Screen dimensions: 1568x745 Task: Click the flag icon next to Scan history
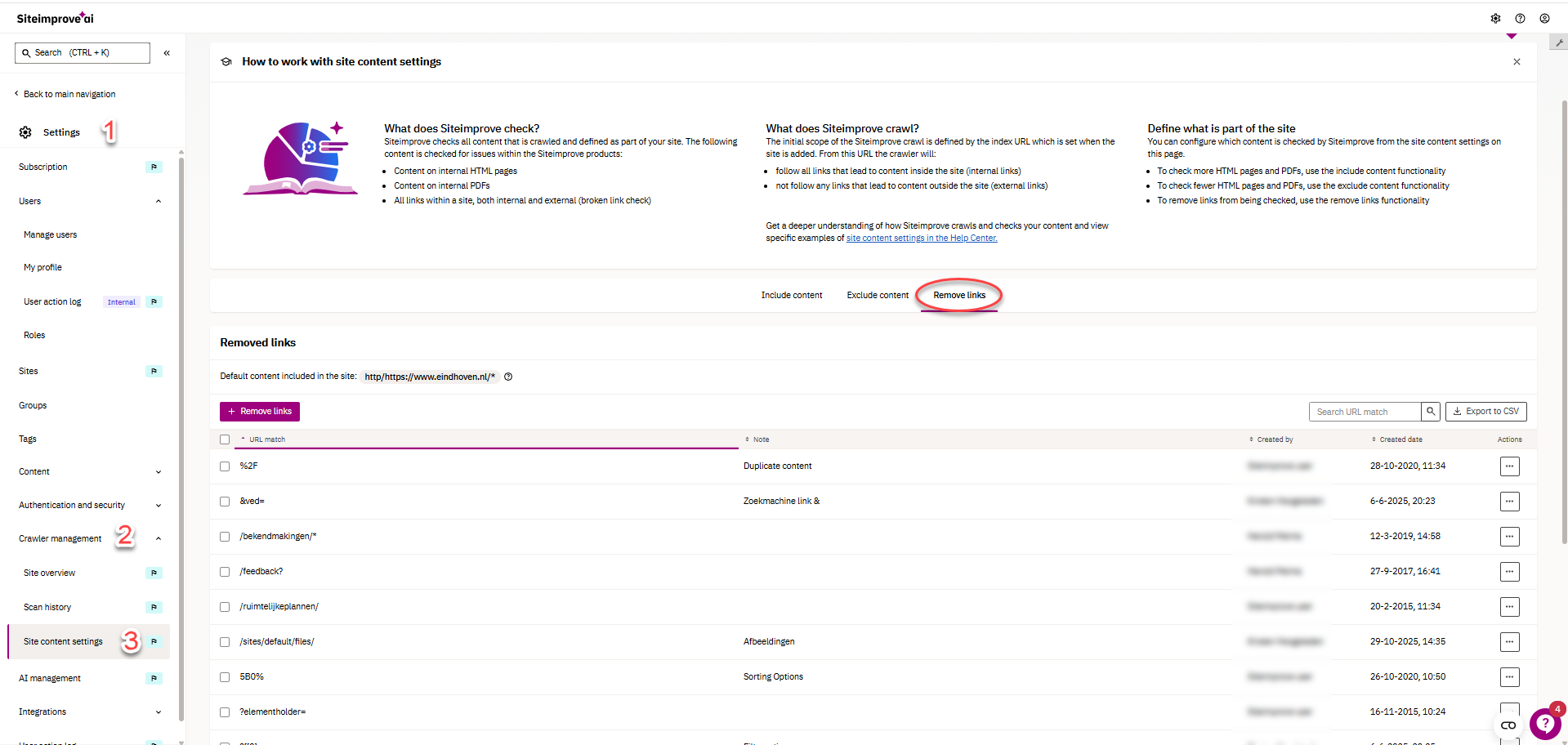(154, 608)
